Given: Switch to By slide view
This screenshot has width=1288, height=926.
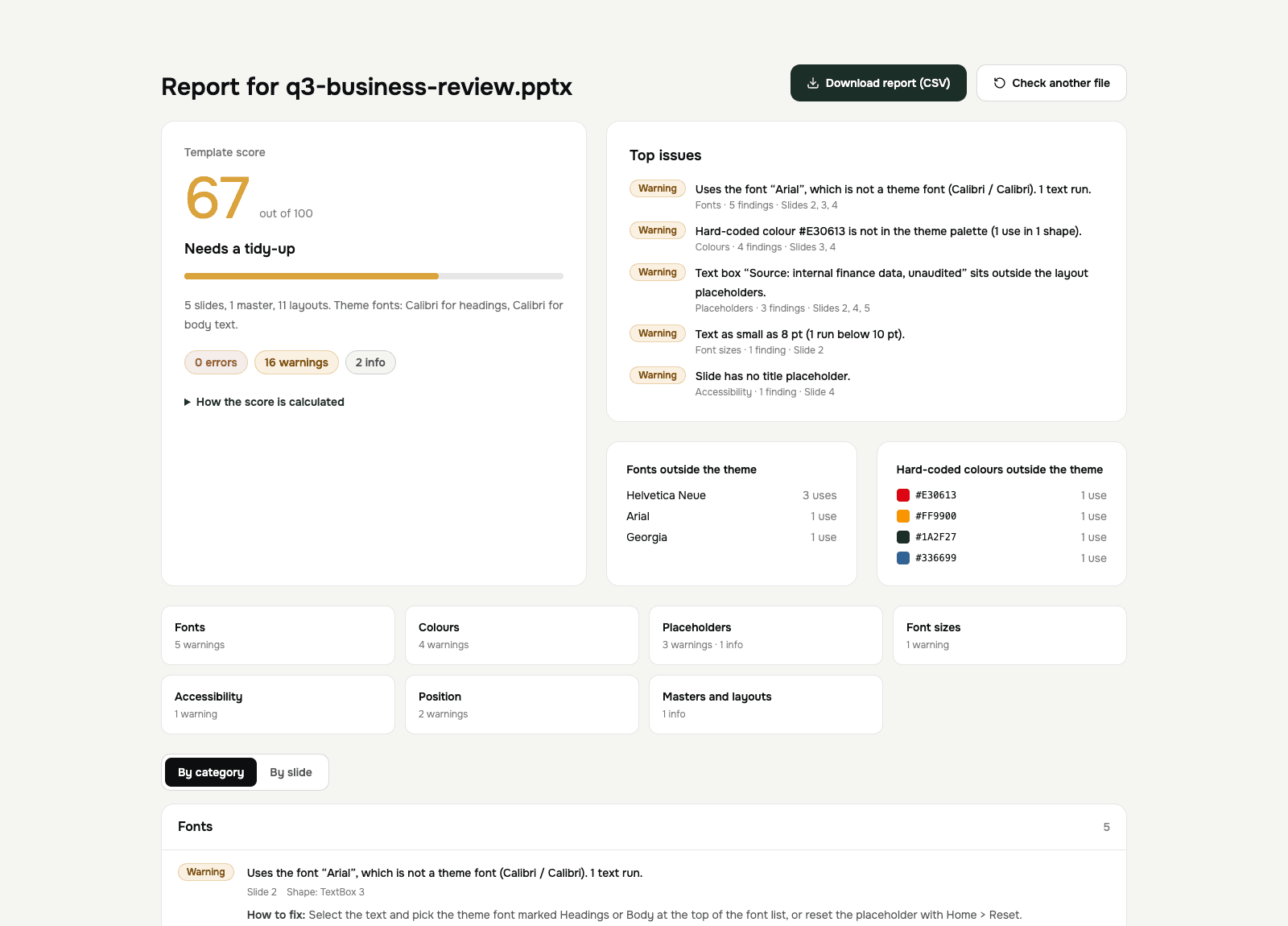Looking at the screenshot, I should click(291, 772).
